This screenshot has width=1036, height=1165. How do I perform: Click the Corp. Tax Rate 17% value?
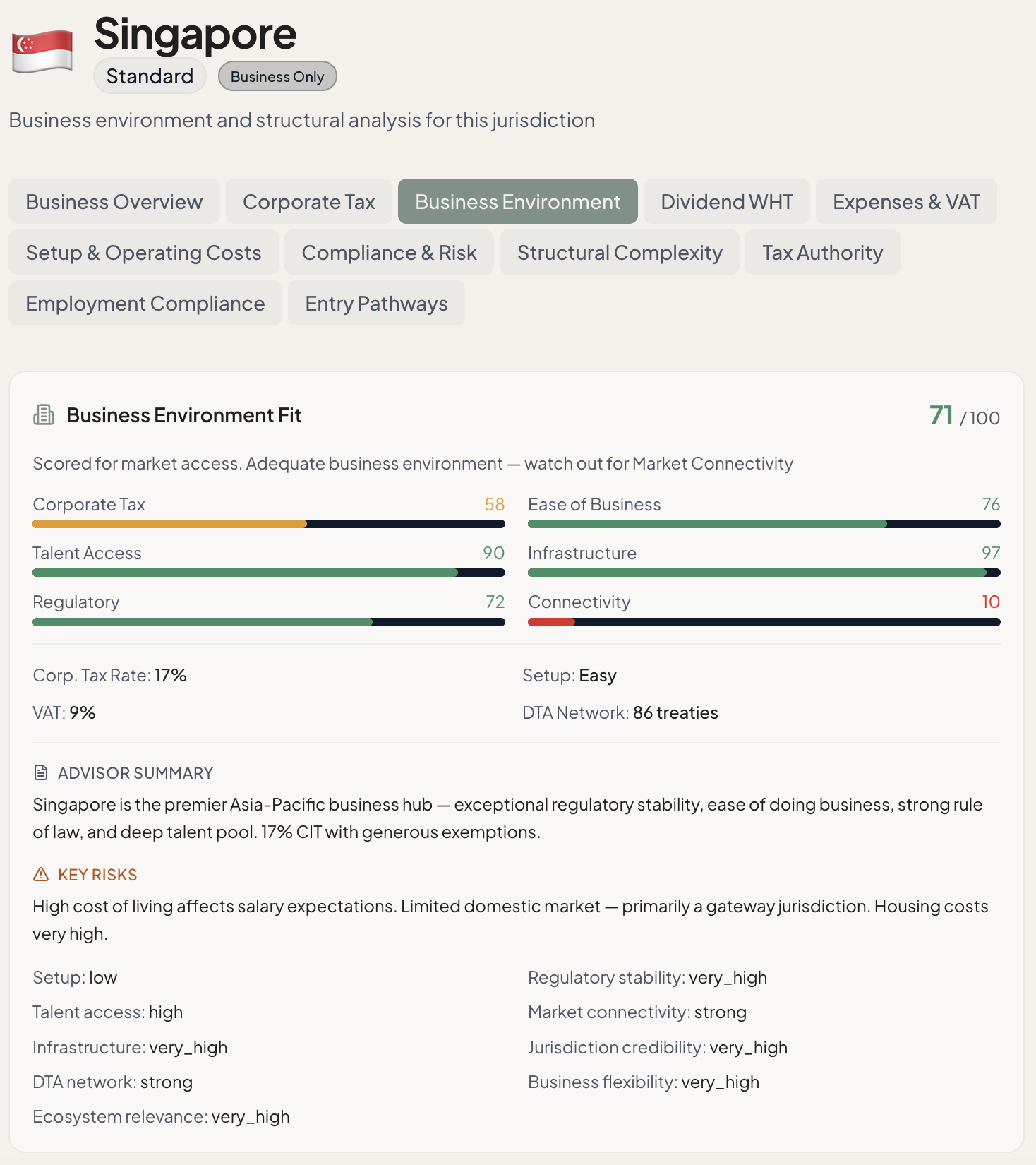click(x=171, y=675)
